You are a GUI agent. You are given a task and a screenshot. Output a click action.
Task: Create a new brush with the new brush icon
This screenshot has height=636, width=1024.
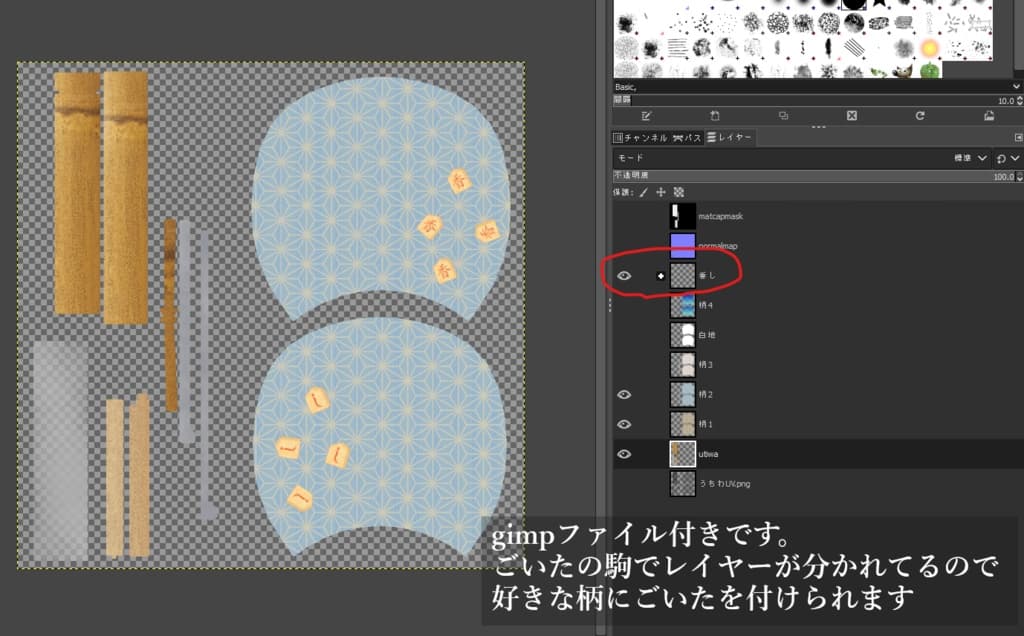[x=714, y=115]
